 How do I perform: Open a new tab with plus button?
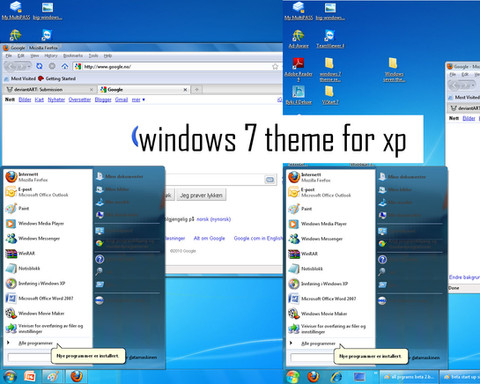(x=197, y=89)
